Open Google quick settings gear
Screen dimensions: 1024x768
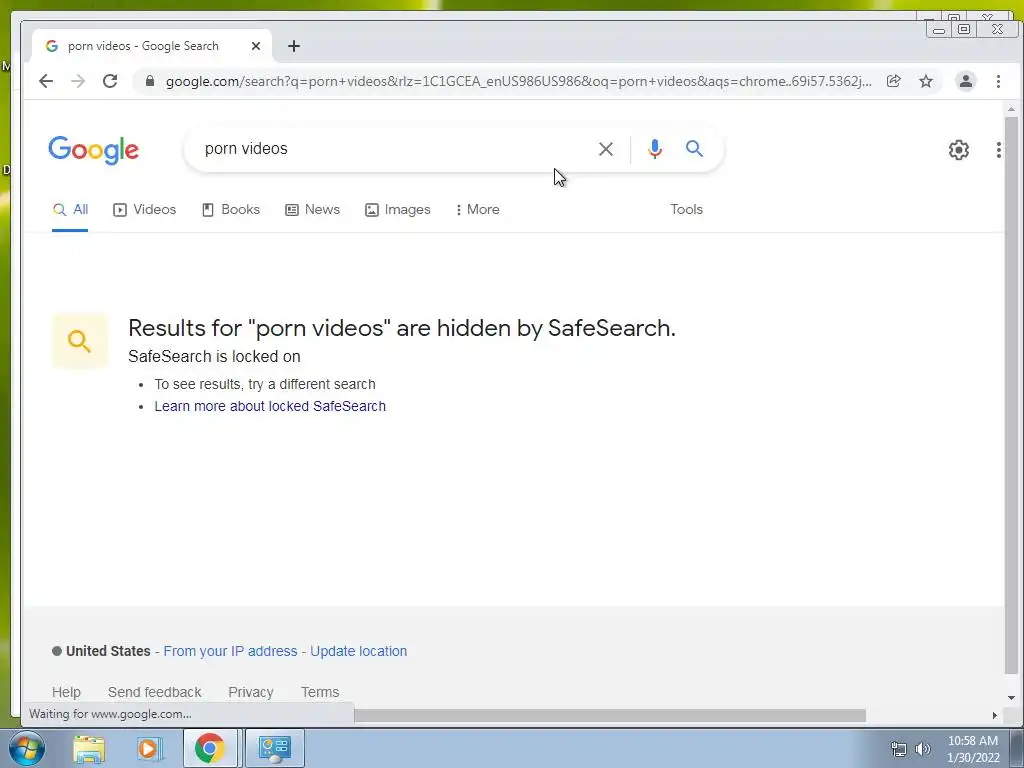(959, 150)
